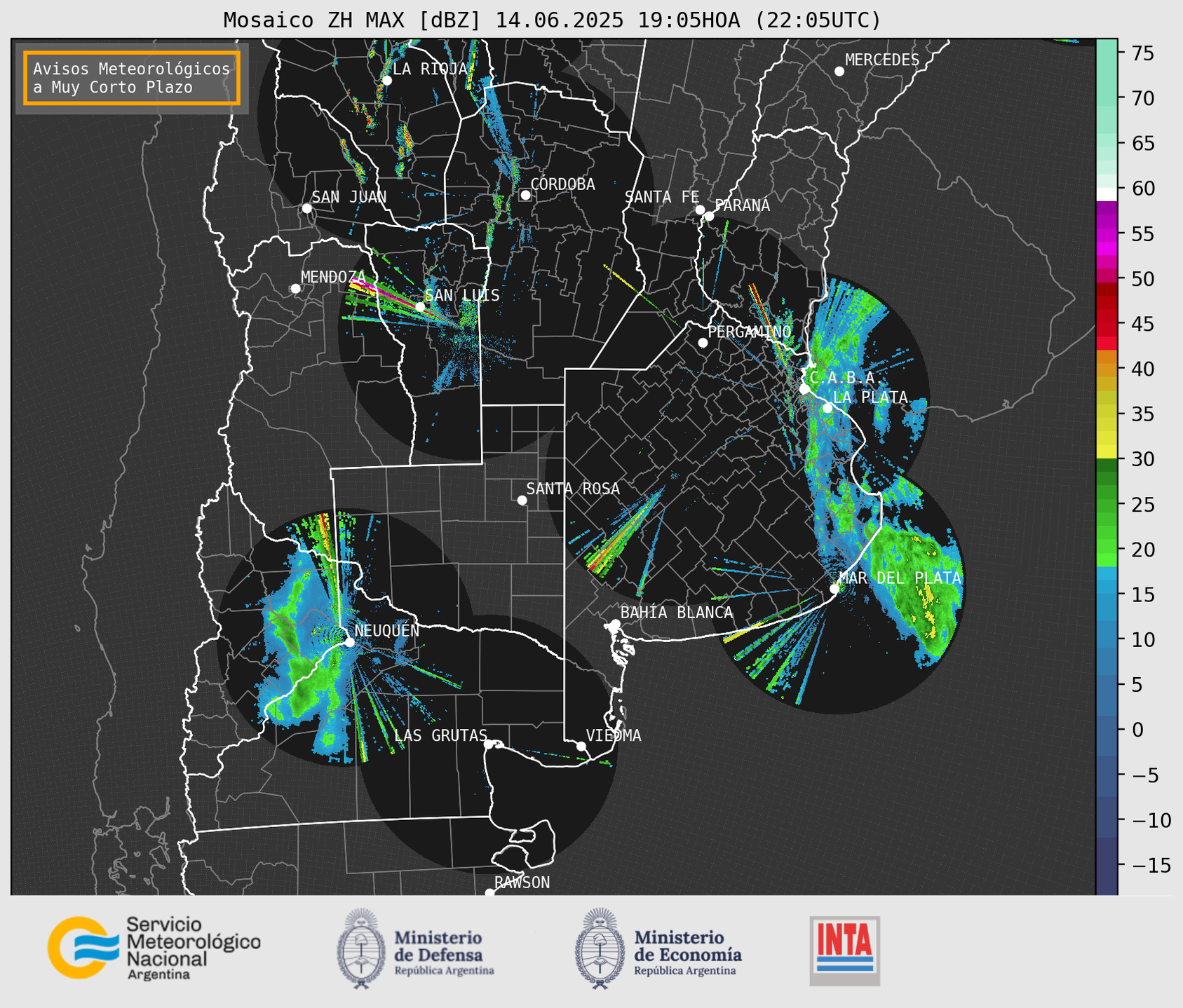1183x1008 pixels.
Task: Click the blue 10 dBZ color band
Action: coord(1107,639)
